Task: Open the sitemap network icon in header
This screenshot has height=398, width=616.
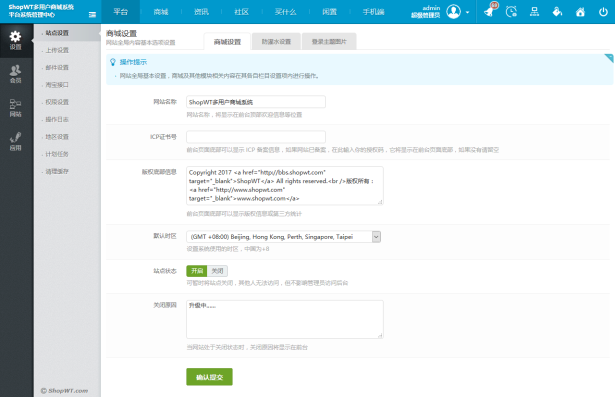Action: tap(534, 12)
